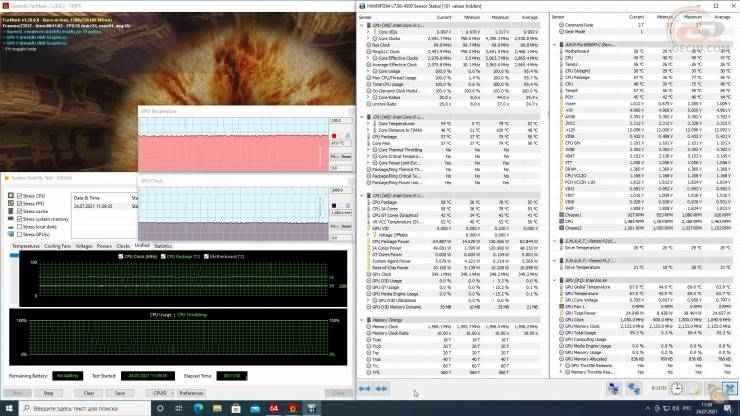Collapse the GPU [#0] sensor group
Image resolution: width=740 pixels, height=416 pixels.
(555, 280)
